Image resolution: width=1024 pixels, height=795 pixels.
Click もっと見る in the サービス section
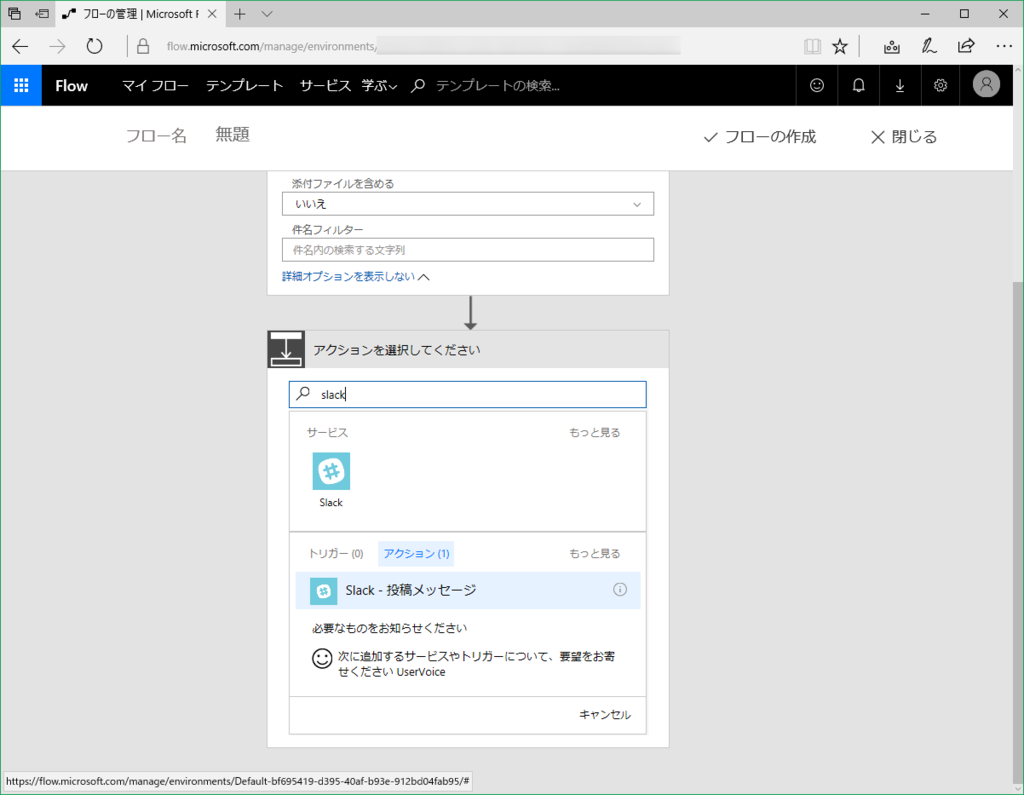pyautogui.click(x=594, y=432)
